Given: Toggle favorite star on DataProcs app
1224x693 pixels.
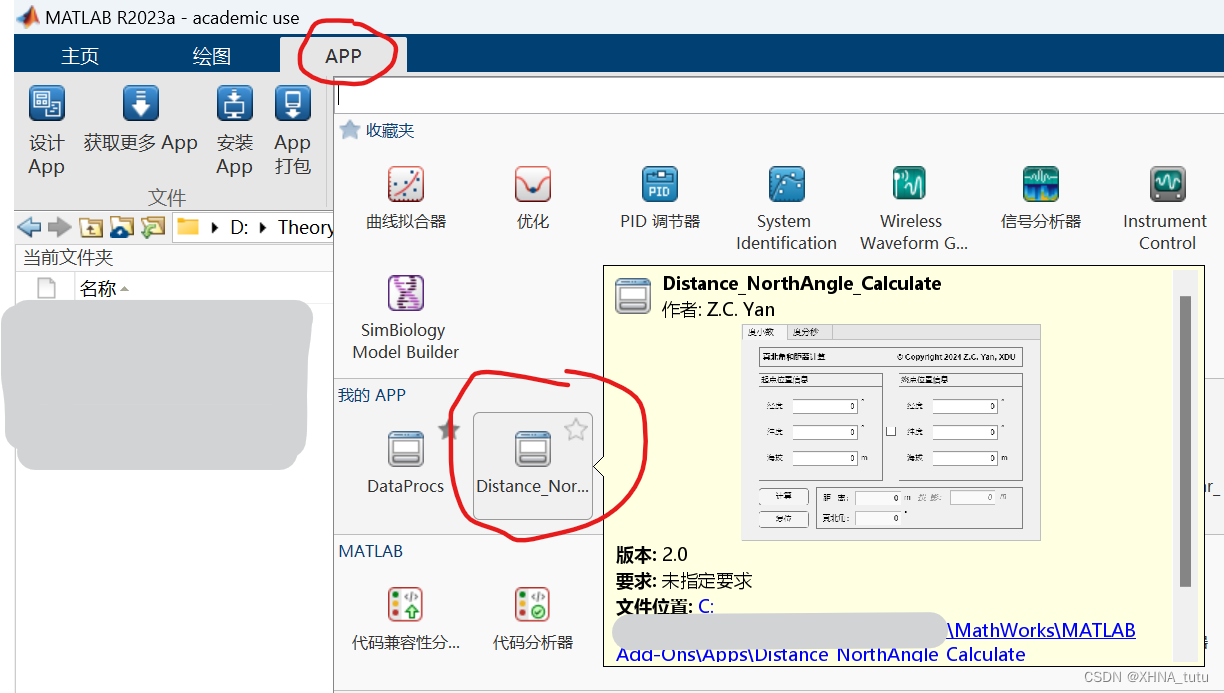Looking at the screenshot, I should click(x=449, y=430).
